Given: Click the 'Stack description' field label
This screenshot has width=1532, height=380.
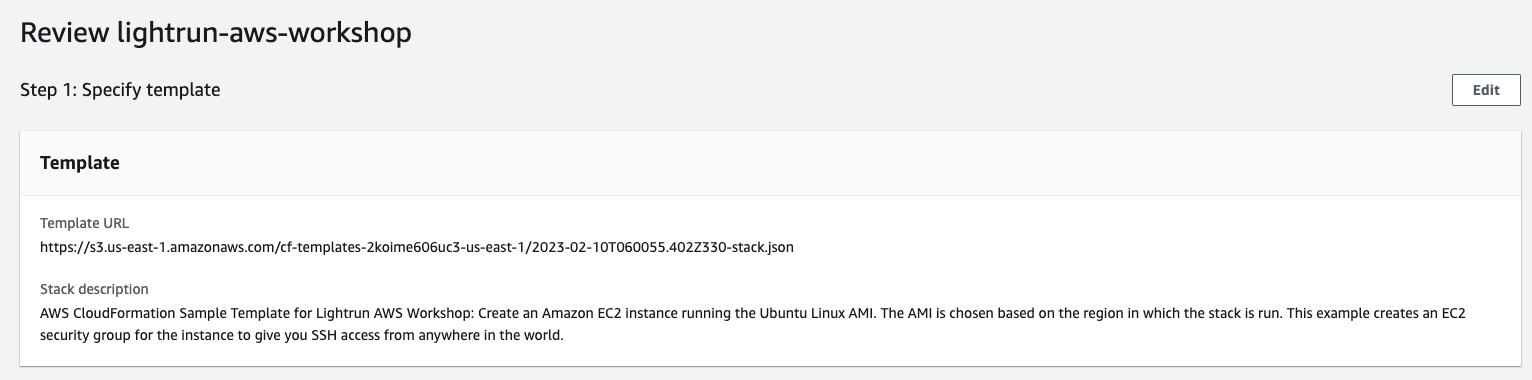Looking at the screenshot, I should point(94,290).
